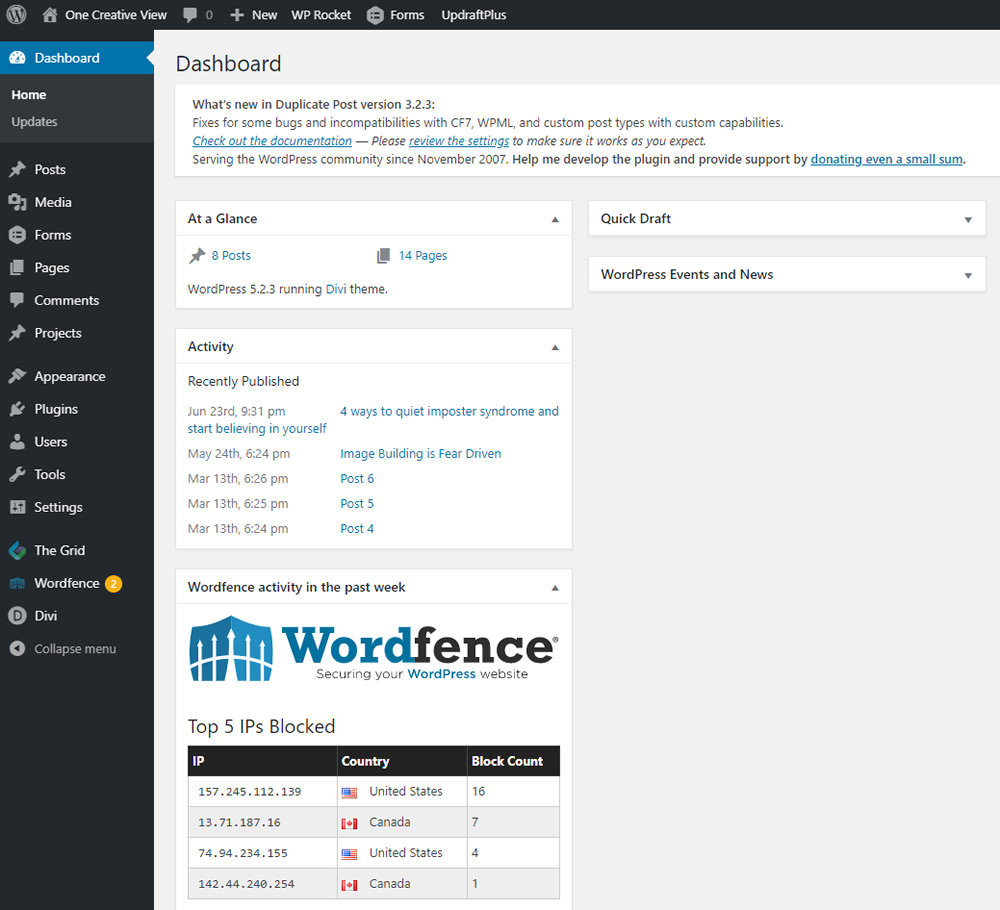Click the Plugins plug icon in sidebar

pos(17,409)
